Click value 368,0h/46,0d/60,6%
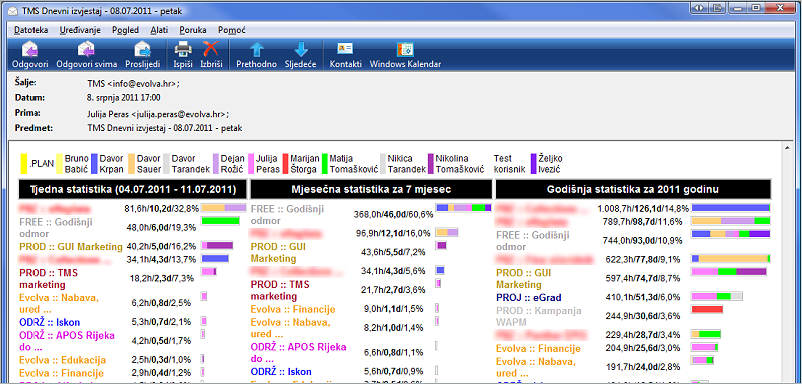 click(x=393, y=215)
